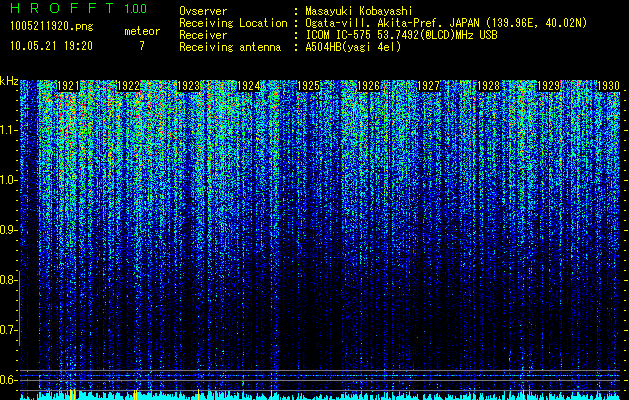Click the 1922 time marker

click(x=128, y=86)
